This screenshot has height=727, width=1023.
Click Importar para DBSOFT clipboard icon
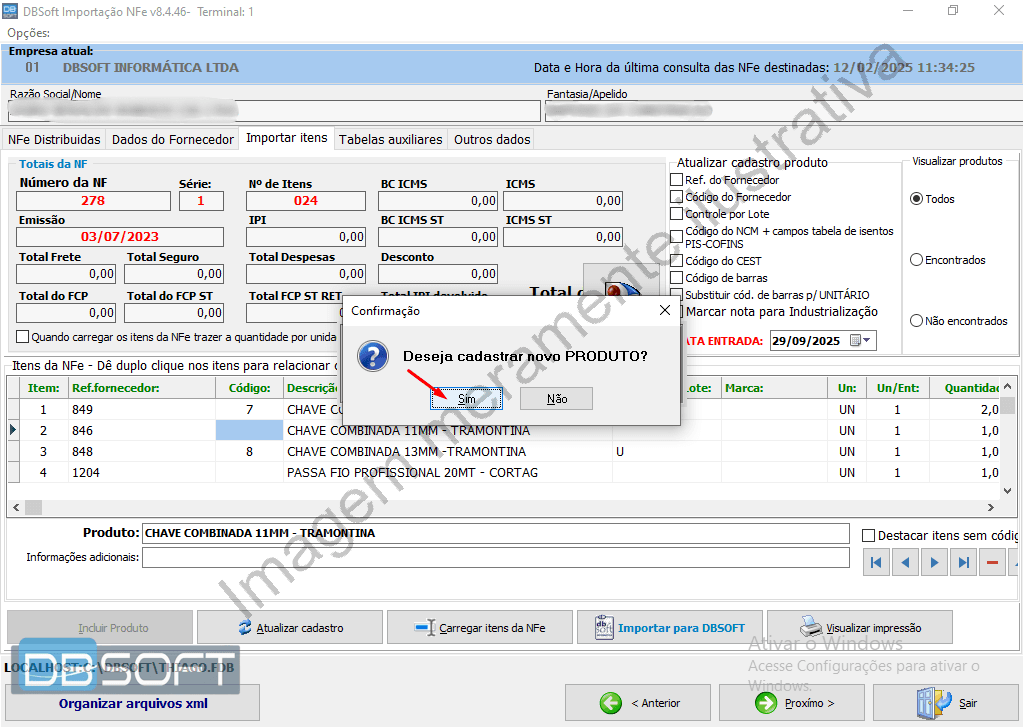pyautogui.click(x=603, y=628)
